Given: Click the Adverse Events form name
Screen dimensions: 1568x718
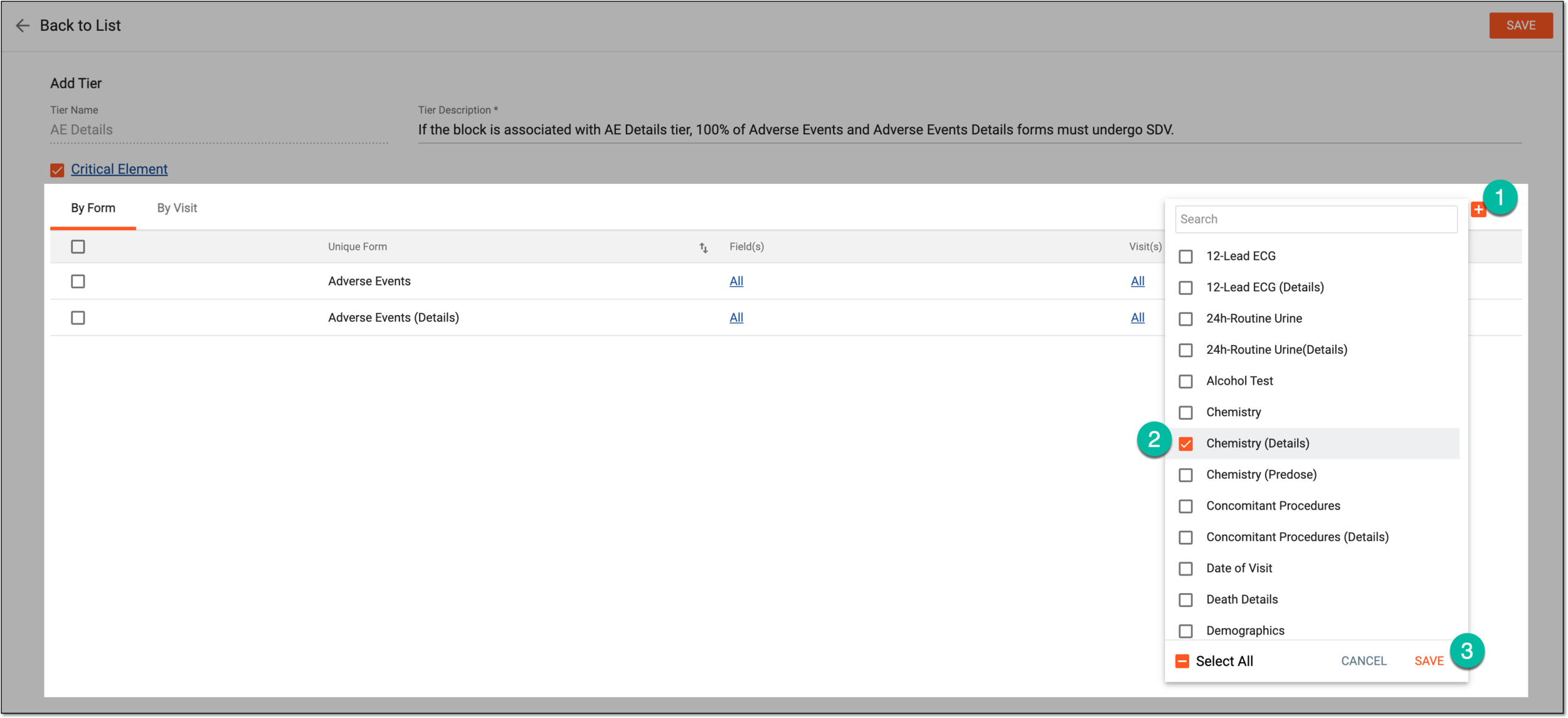Looking at the screenshot, I should (369, 281).
